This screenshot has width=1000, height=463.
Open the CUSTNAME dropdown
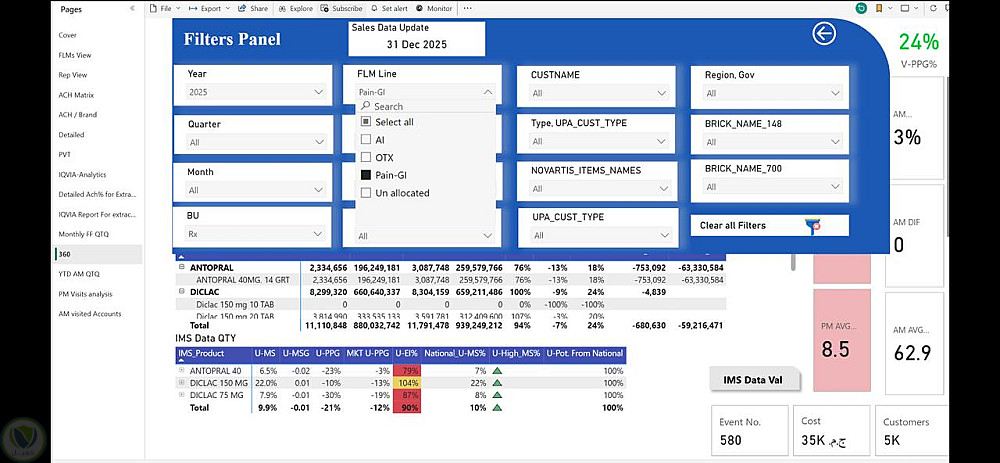pos(599,93)
